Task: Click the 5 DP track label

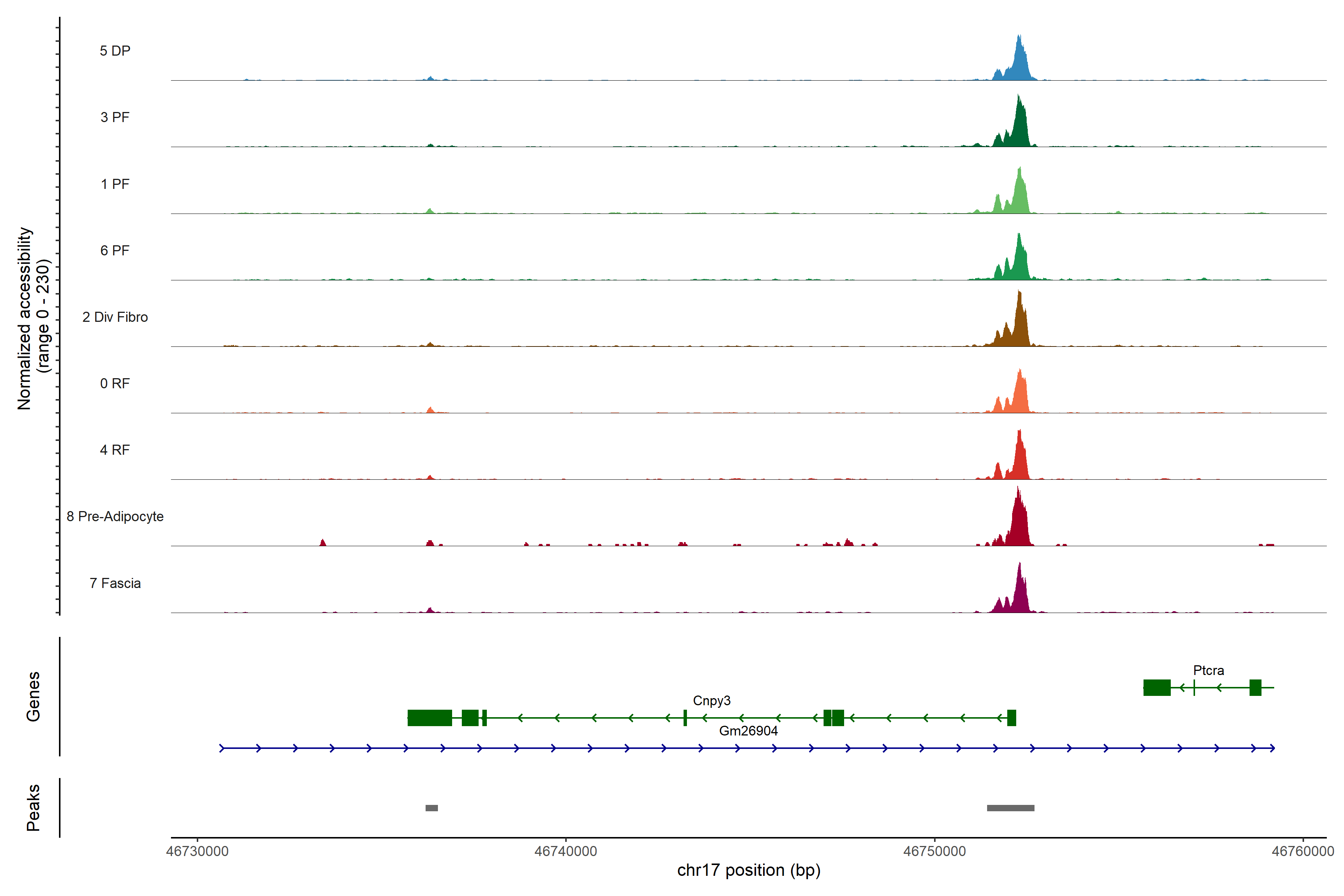Action: [115, 51]
